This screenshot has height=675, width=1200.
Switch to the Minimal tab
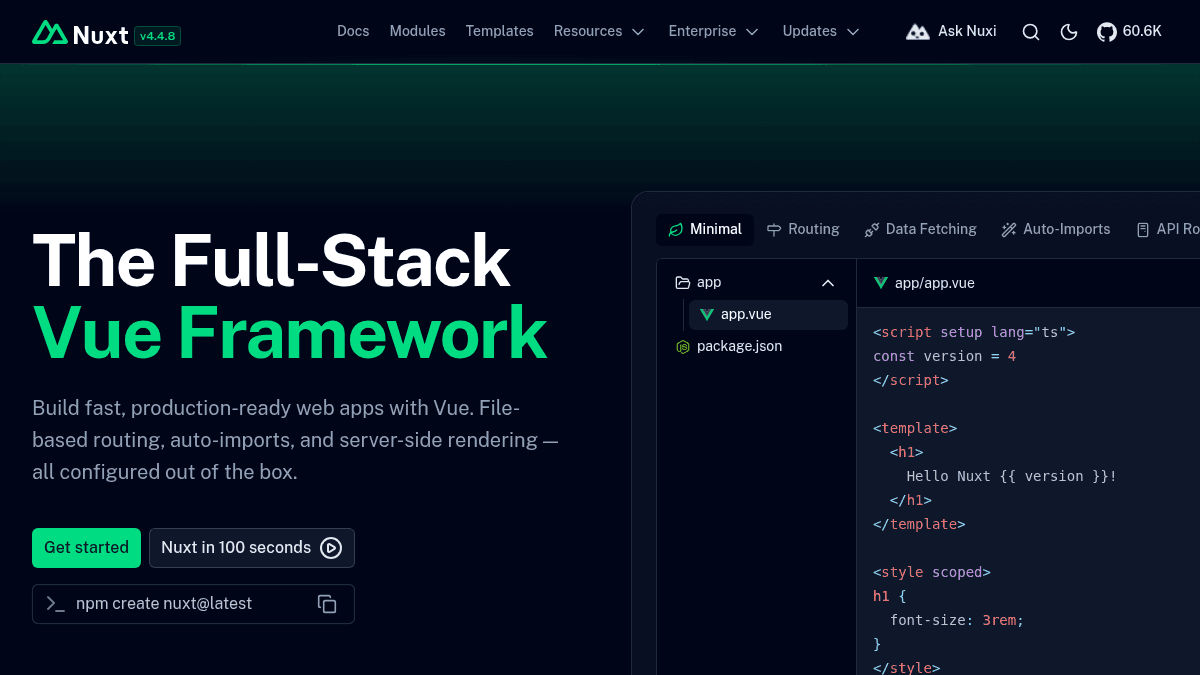pyautogui.click(x=705, y=229)
